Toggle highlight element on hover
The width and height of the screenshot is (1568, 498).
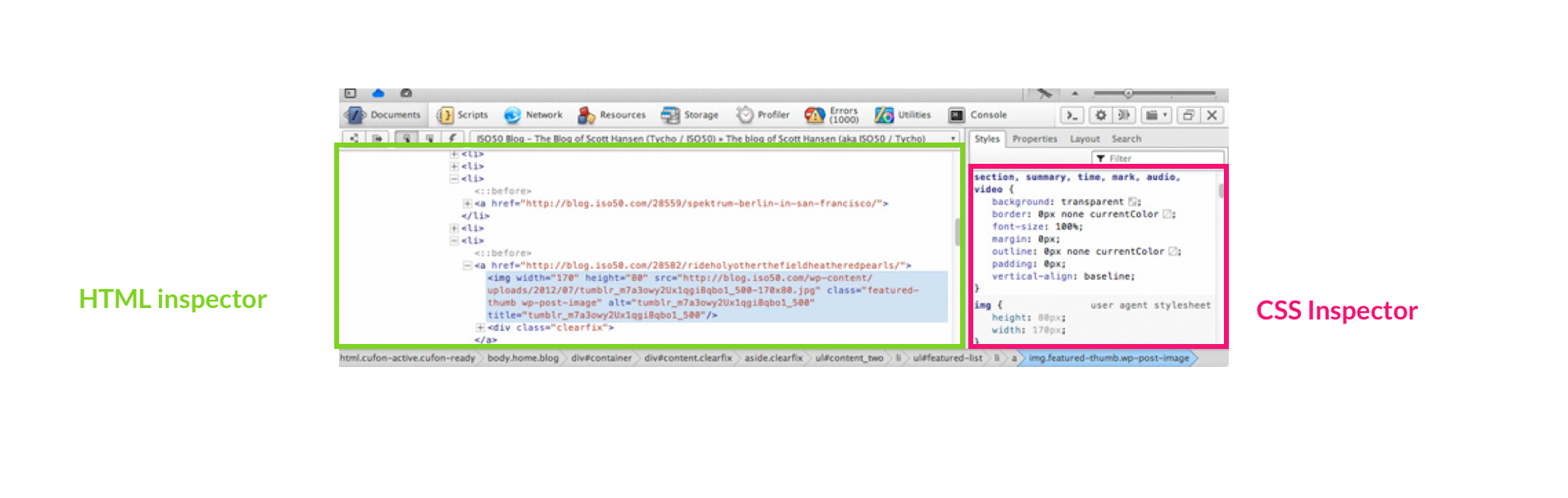tap(429, 138)
